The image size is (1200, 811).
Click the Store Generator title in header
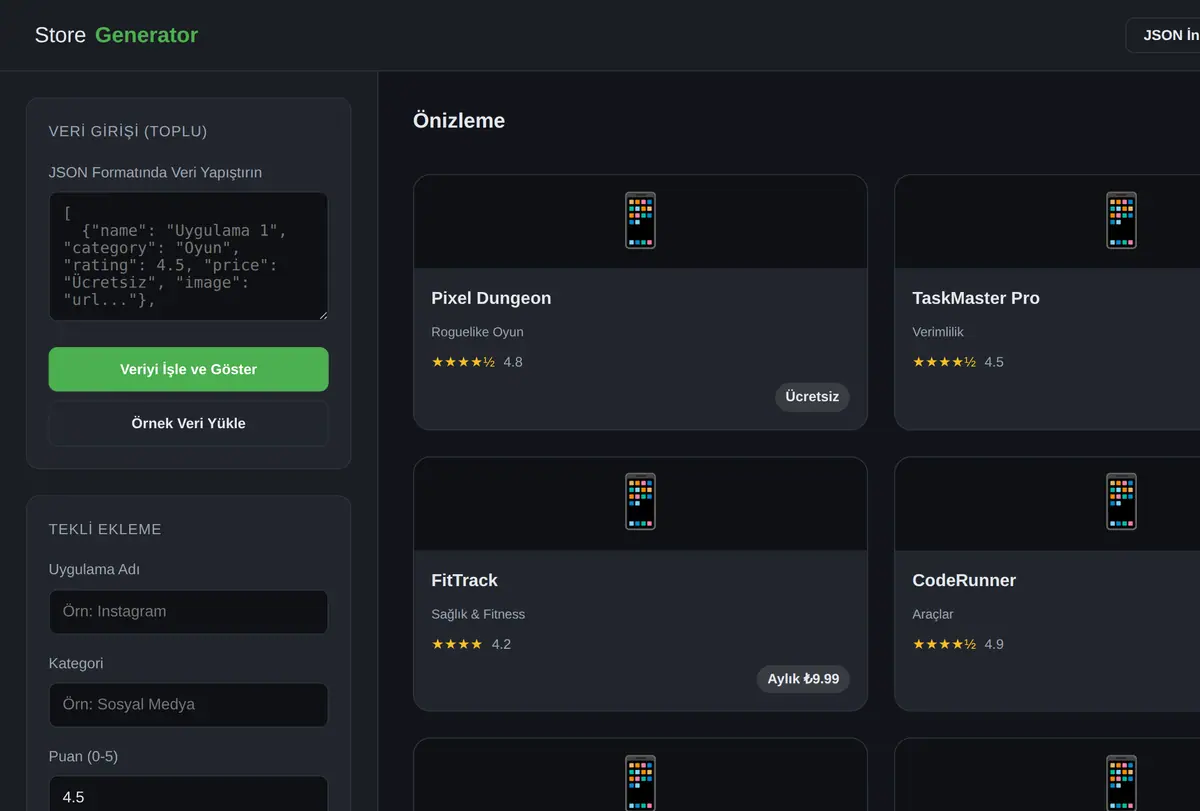[x=116, y=35]
